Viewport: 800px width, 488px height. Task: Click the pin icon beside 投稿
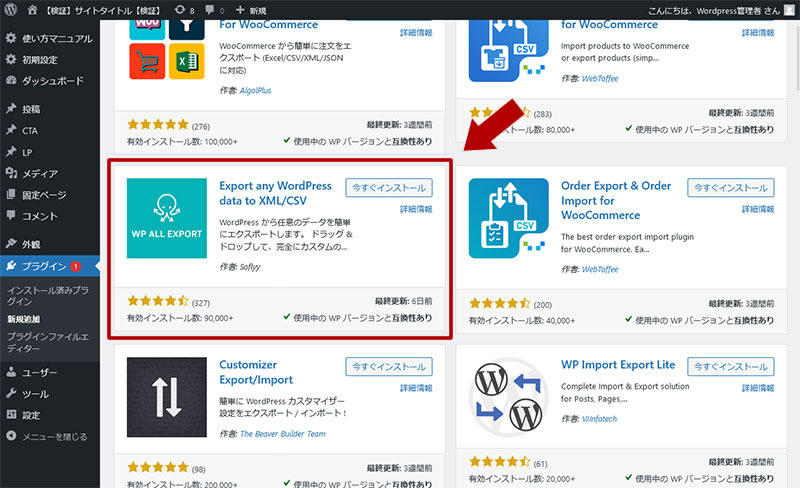click(11, 108)
